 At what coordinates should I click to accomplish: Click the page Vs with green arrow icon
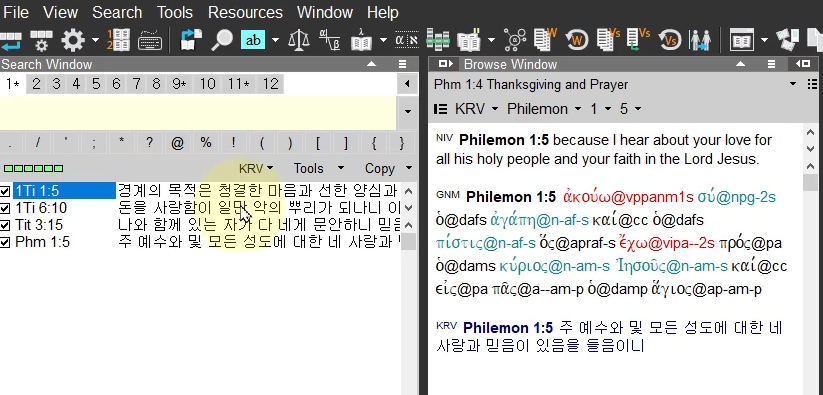[638, 40]
